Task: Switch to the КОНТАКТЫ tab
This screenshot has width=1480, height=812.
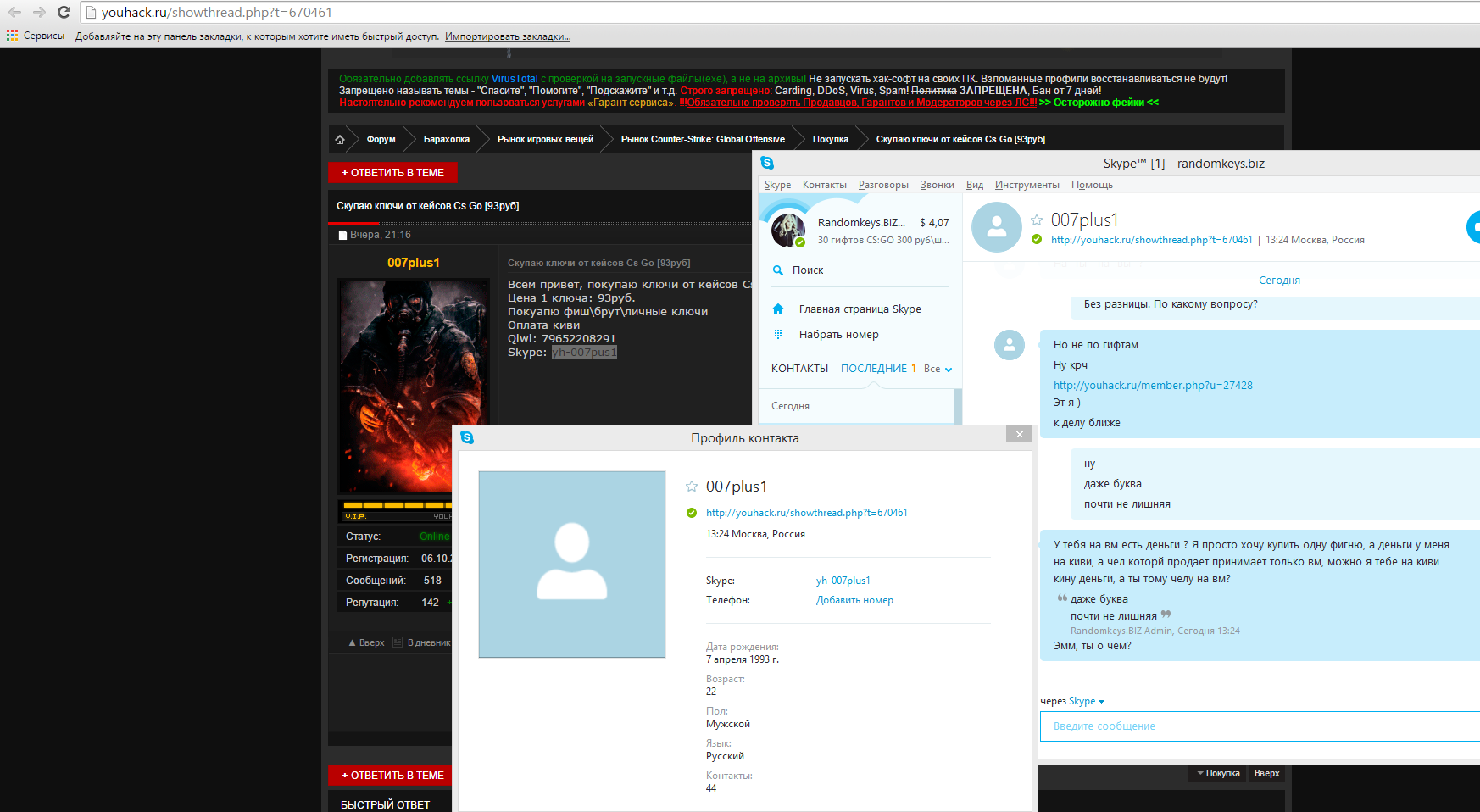Action: pyautogui.click(x=799, y=369)
